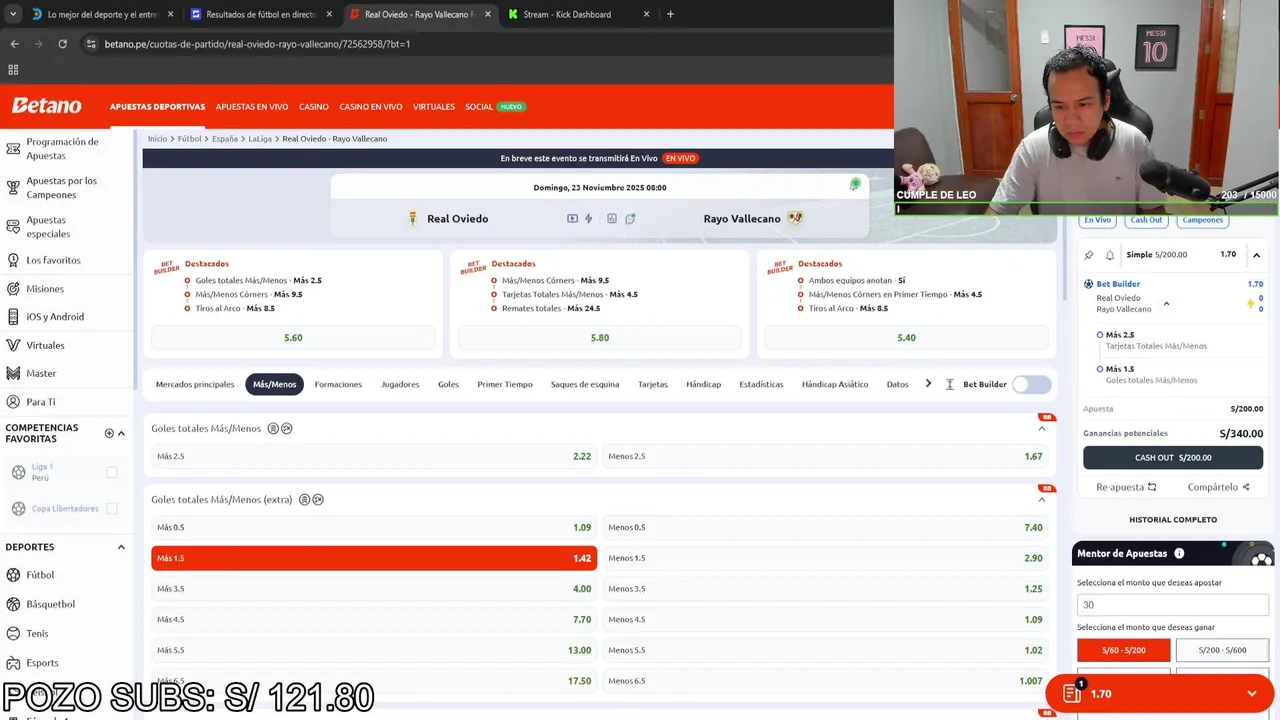Select Menos 1.5 at odds 2.90
This screenshot has width=1280, height=720.
tap(825, 558)
